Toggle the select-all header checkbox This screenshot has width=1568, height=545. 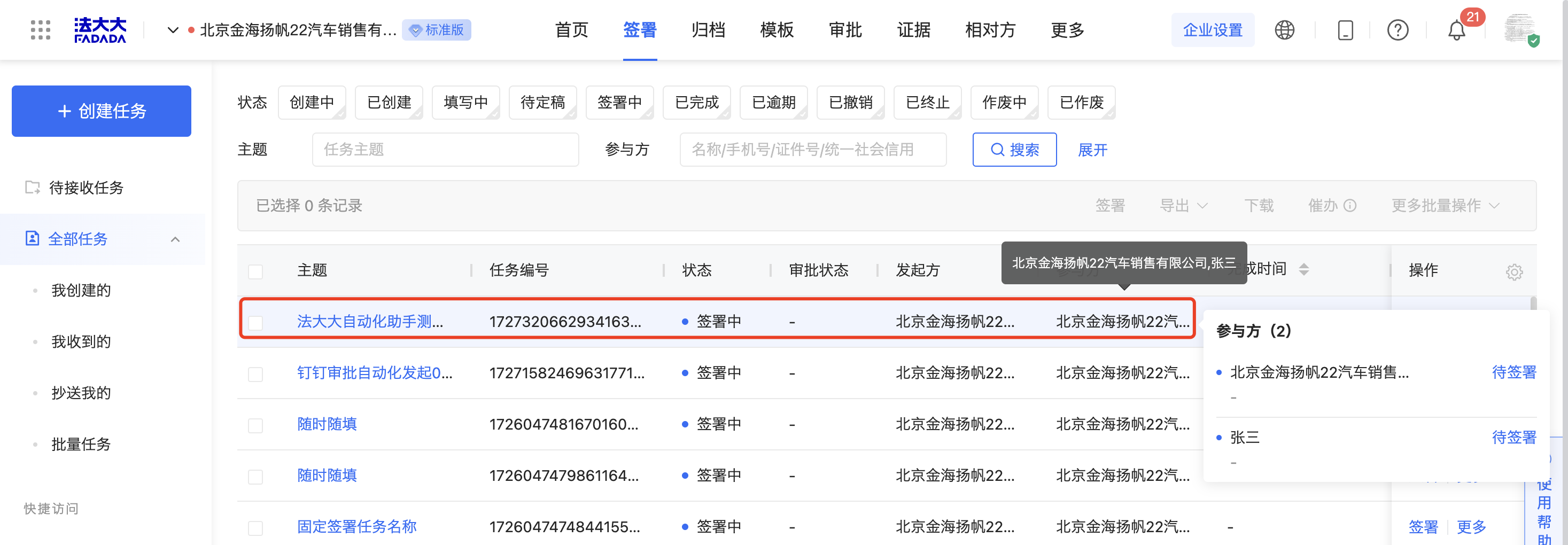[x=255, y=271]
